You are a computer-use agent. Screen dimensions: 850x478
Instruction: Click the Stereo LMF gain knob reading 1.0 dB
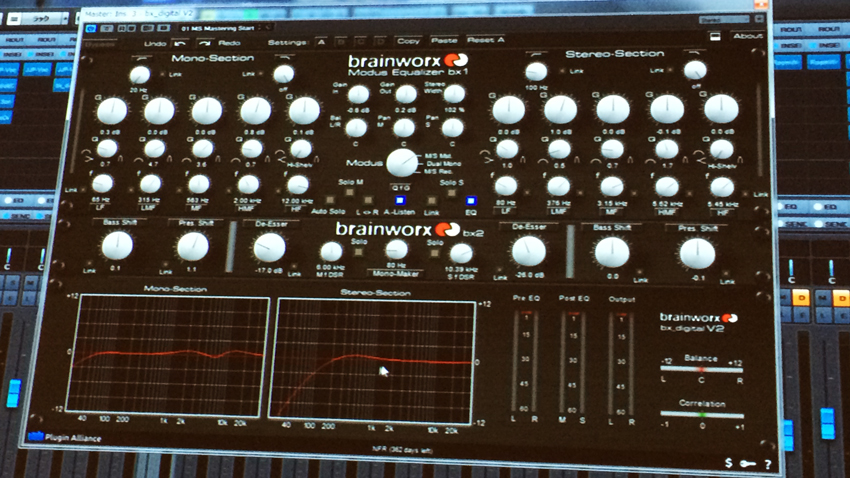point(561,110)
